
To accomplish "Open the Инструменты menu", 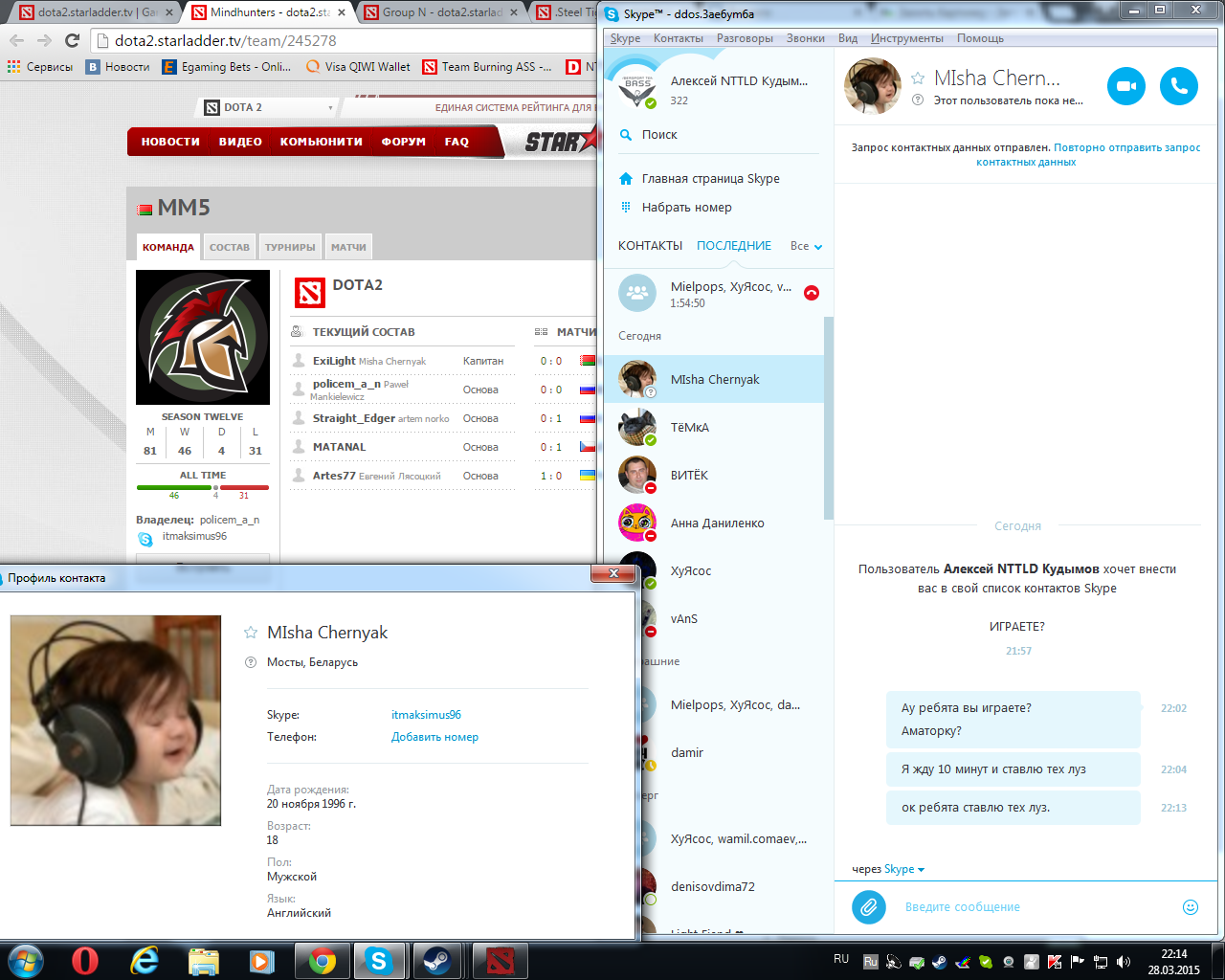I will pos(907,38).
